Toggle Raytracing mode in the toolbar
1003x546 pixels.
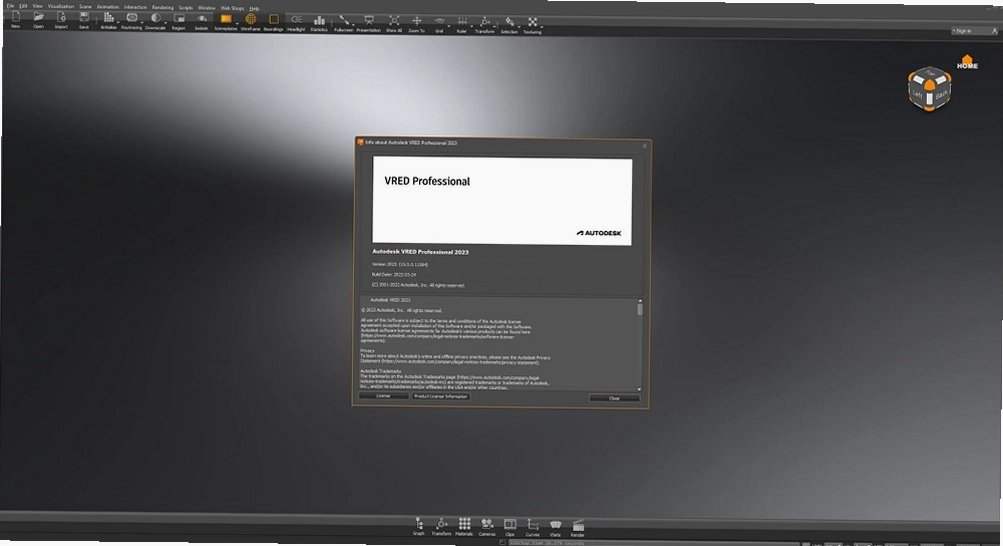[x=132, y=20]
